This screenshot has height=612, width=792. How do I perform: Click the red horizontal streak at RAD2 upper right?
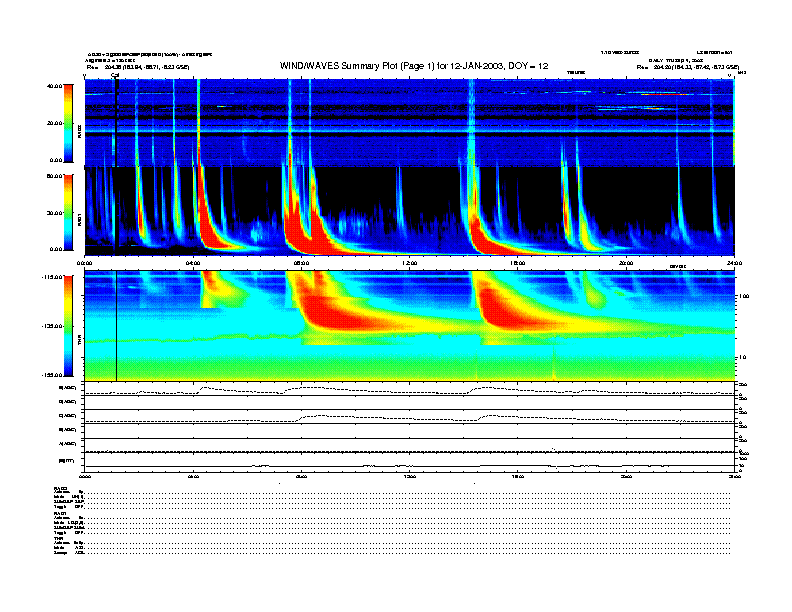pos(664,94)
